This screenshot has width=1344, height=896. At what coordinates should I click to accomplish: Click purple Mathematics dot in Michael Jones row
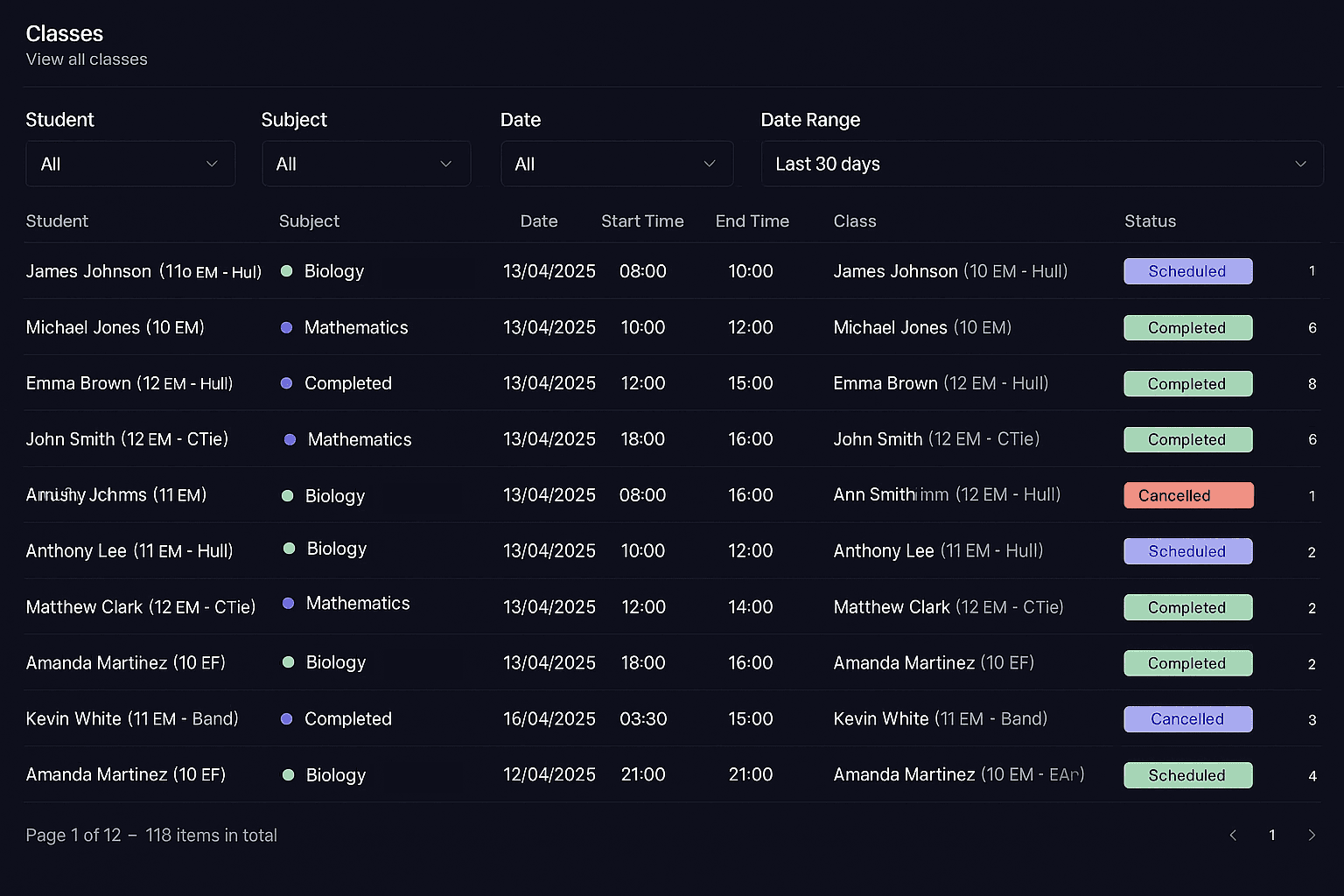click(286, 327)
